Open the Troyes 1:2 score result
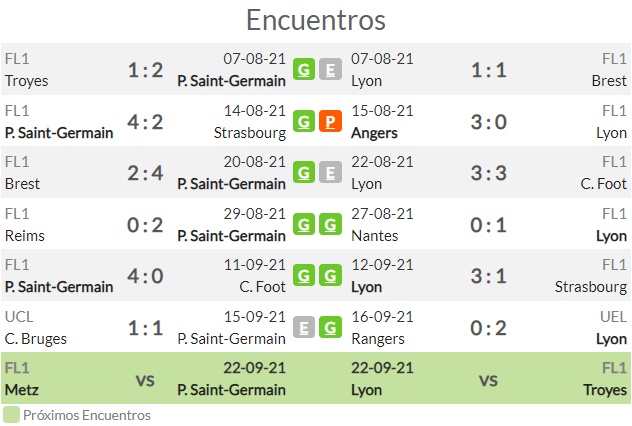Viewport: 632px width, 426px height. click(145, 70)
